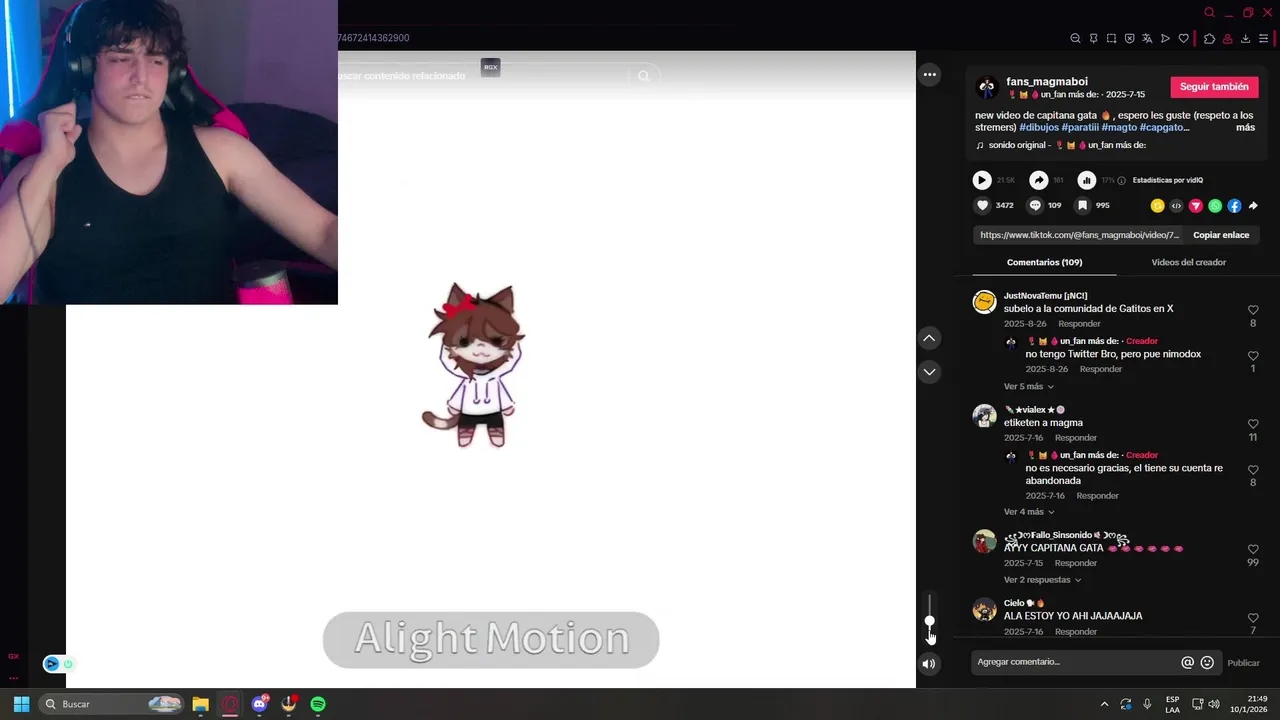Screen dimensions: 1280x720
Task: Show hidden system tray icons chevron
Action: (1104, 704)
